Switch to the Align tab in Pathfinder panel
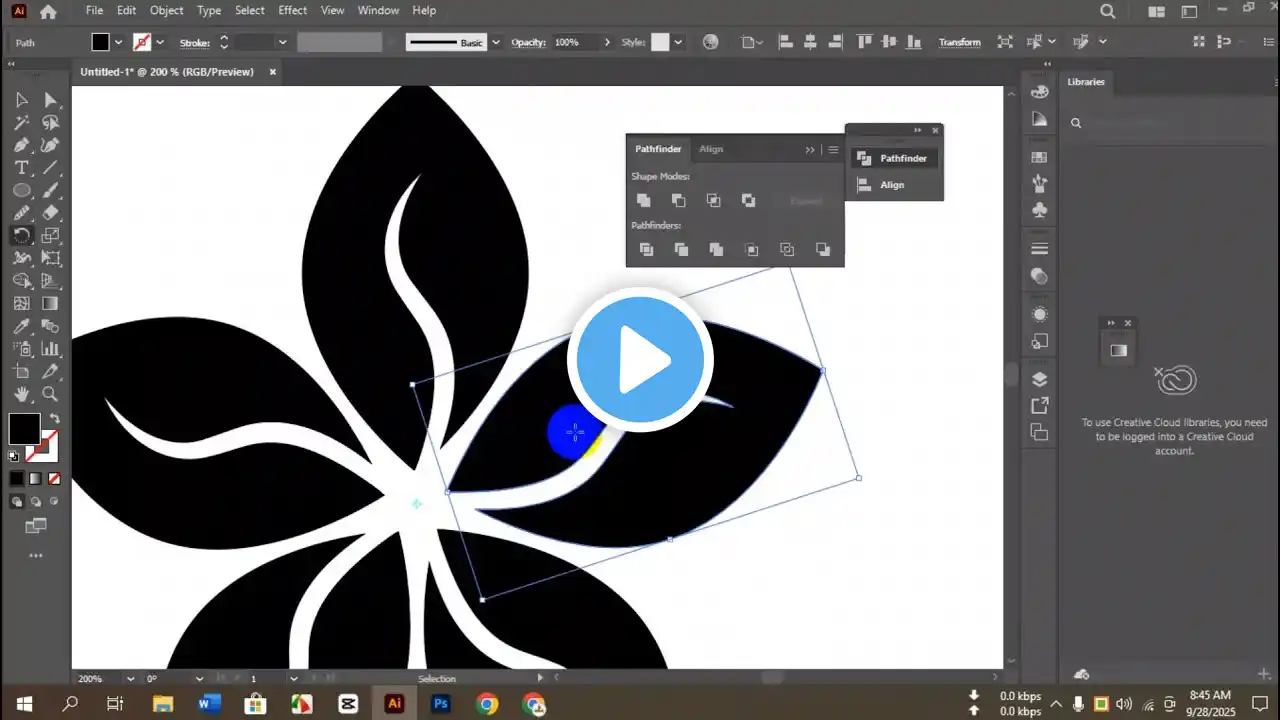Viewport: 1280px width, 720px height. (711, 148)
